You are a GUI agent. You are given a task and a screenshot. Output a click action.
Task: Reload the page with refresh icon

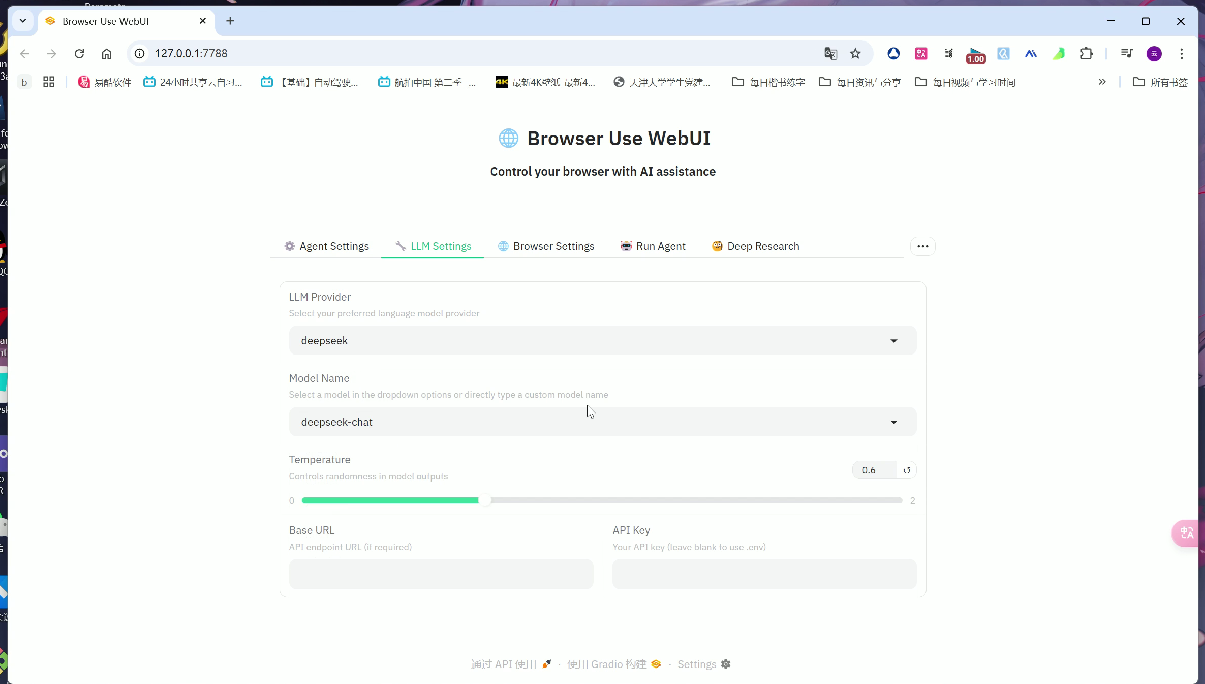pos(80,53)
